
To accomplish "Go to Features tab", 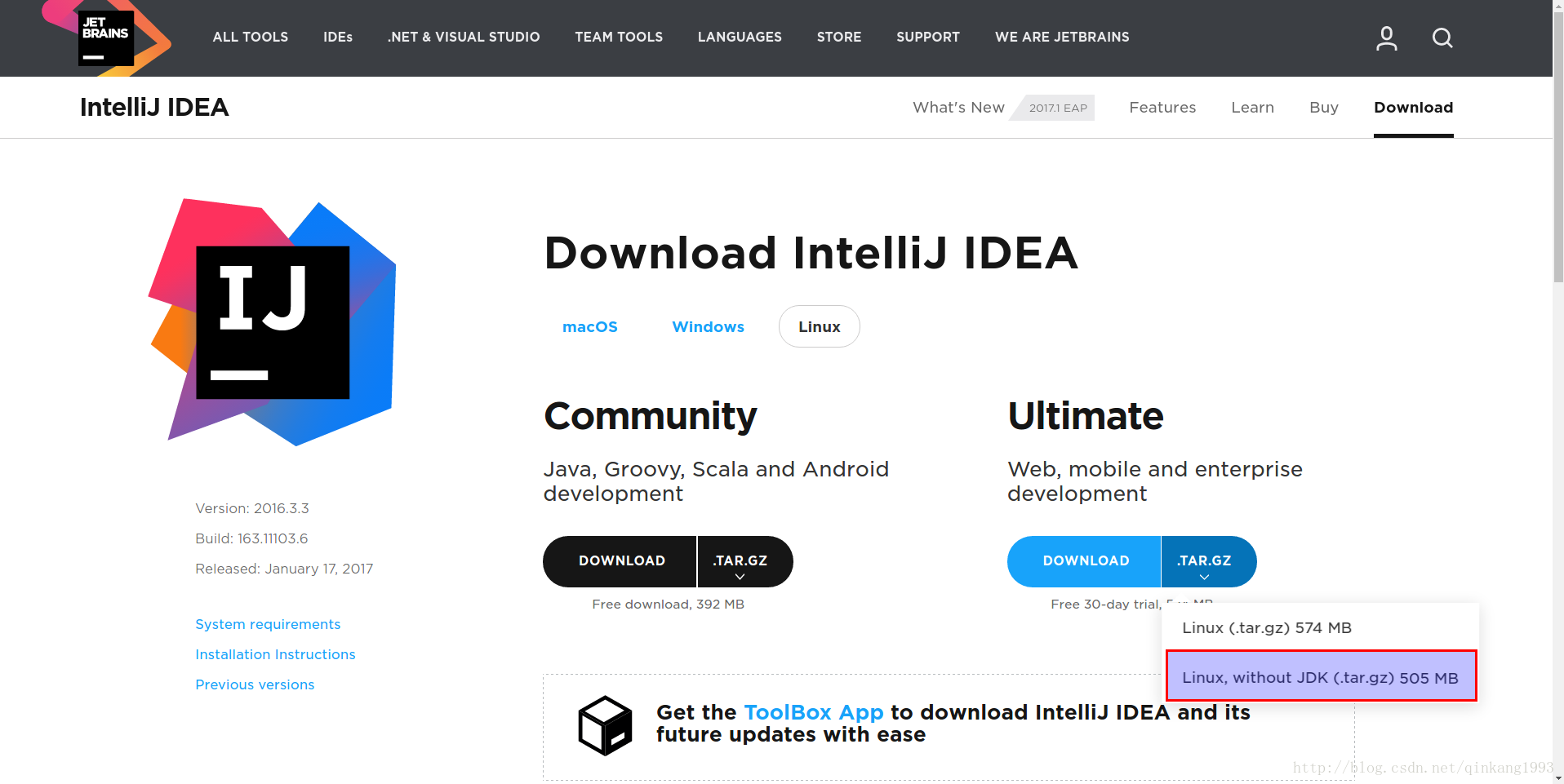I will [1162, 107].
